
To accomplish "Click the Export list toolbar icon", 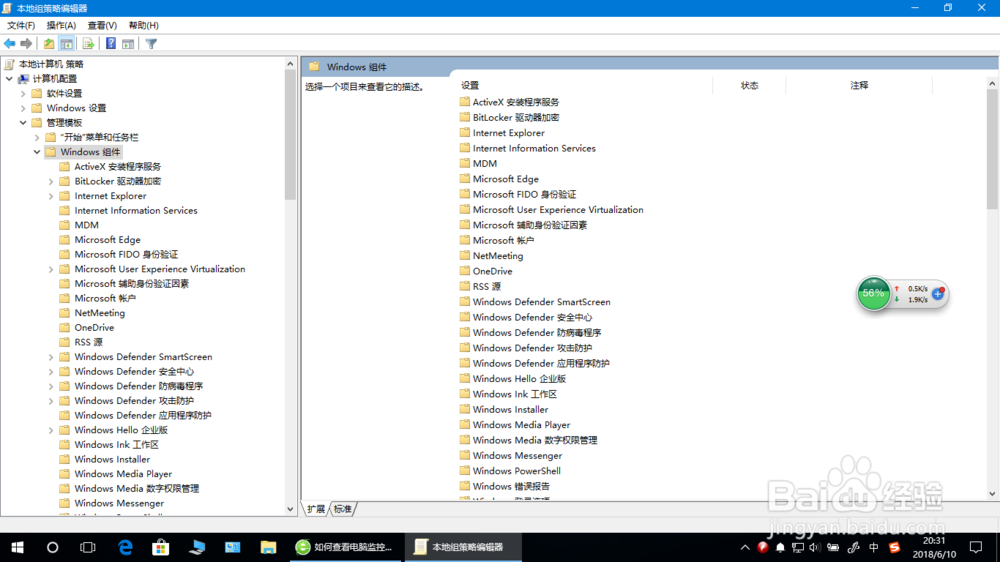I will click(x=88, y=43).
